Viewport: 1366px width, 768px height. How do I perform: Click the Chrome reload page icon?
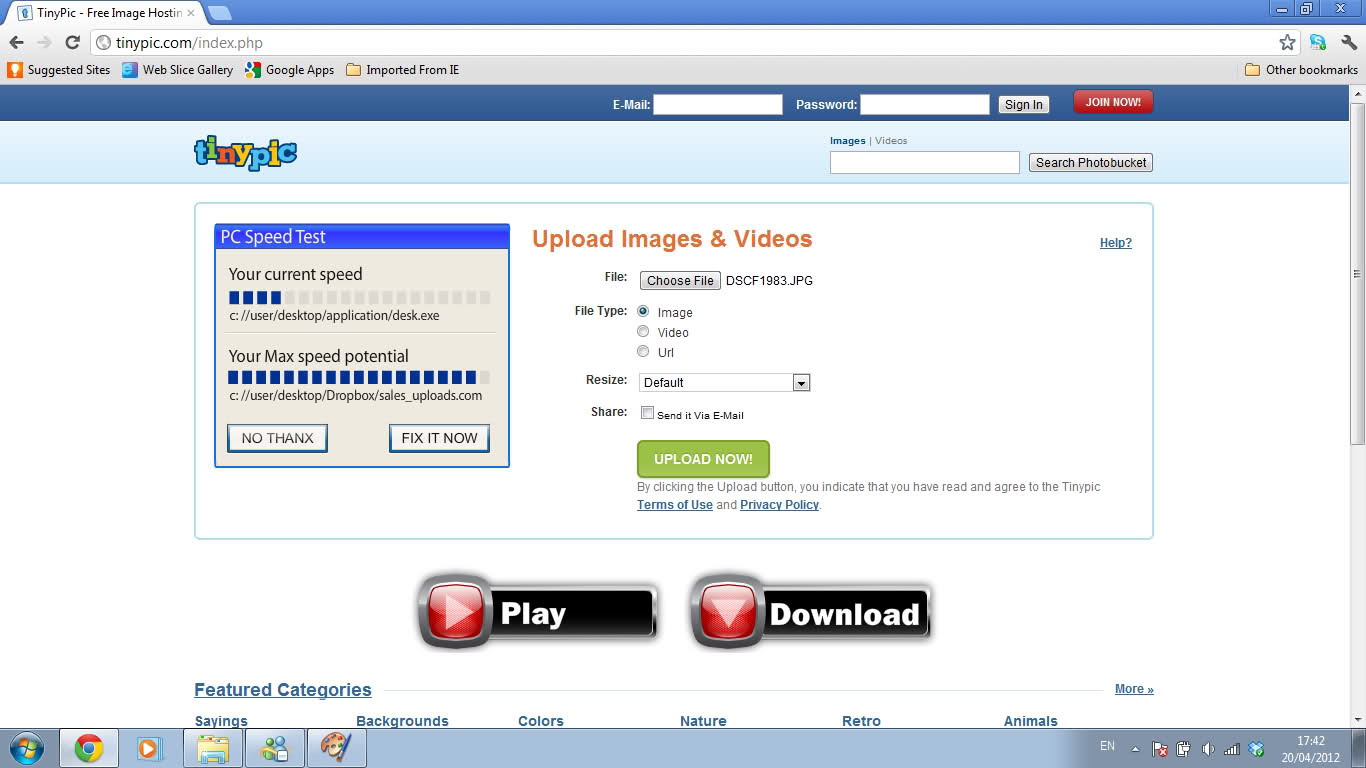(x=72, y=42)
